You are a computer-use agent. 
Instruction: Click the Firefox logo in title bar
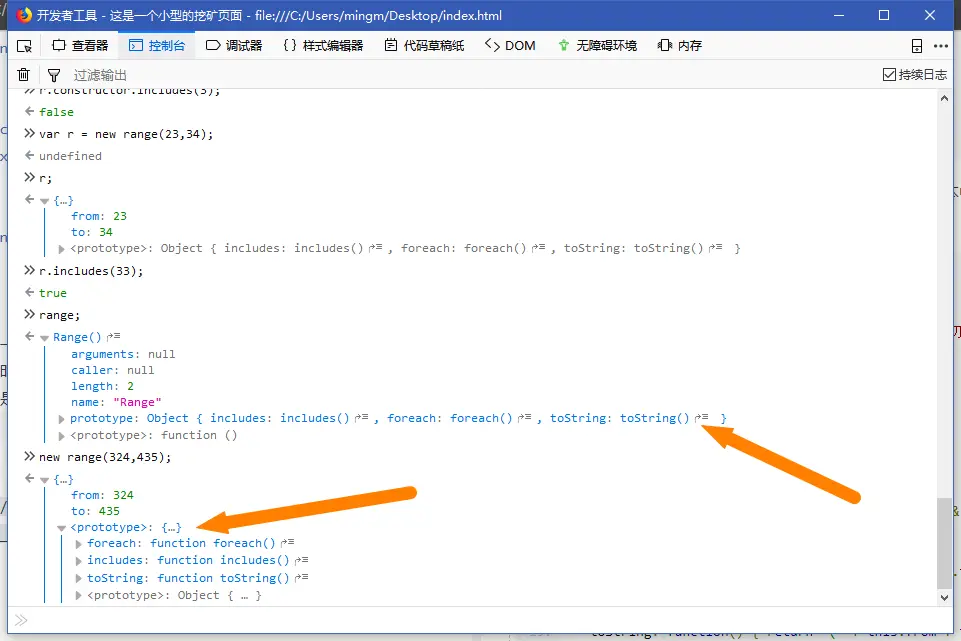[25, 15]
